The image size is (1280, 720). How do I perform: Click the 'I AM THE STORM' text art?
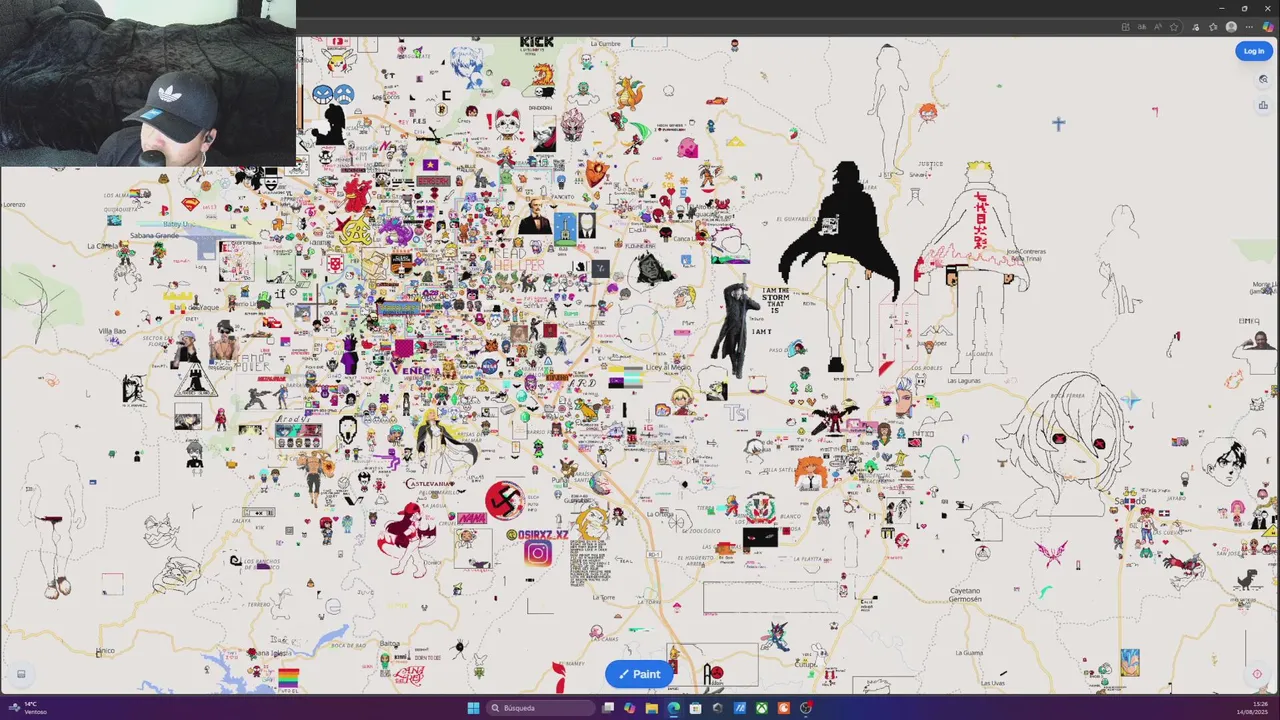(x=775, y=301)
